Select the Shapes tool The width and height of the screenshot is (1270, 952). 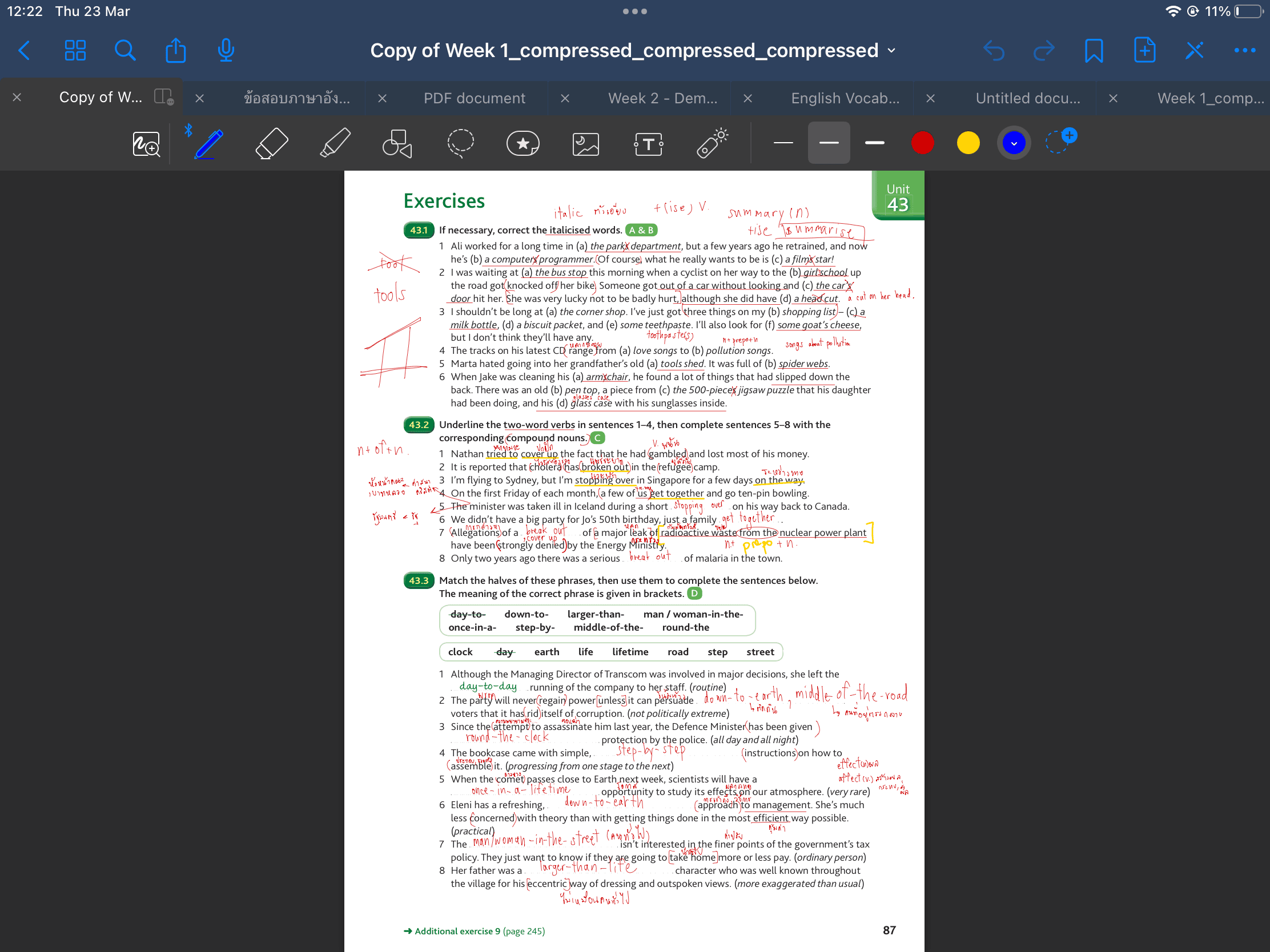pyautogui.click(x=397, y=143)
